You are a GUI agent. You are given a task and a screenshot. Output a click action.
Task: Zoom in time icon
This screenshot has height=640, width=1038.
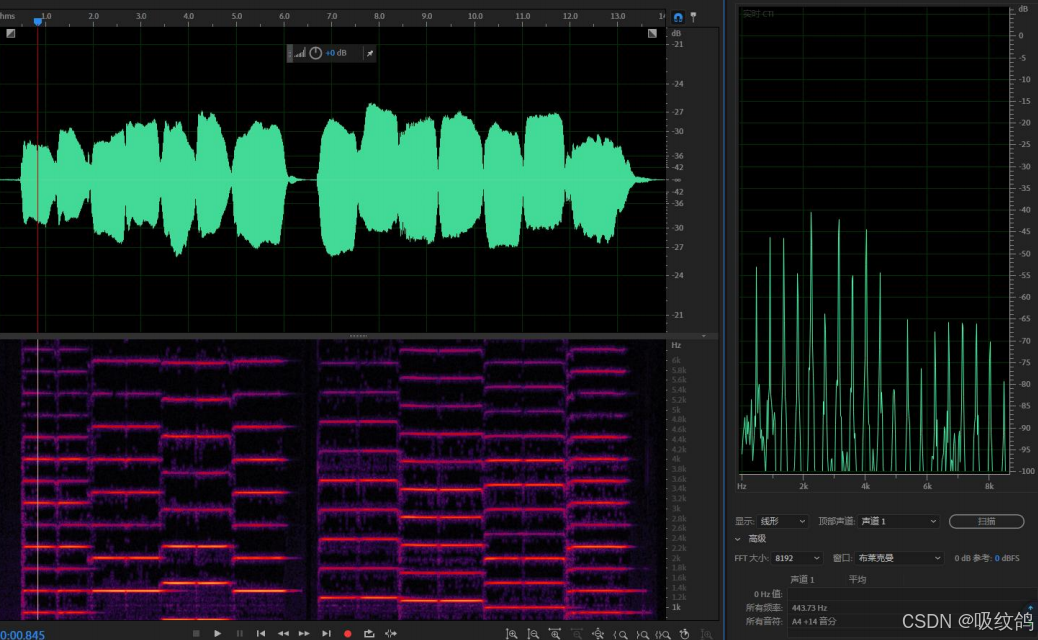[x=555, y=634]
